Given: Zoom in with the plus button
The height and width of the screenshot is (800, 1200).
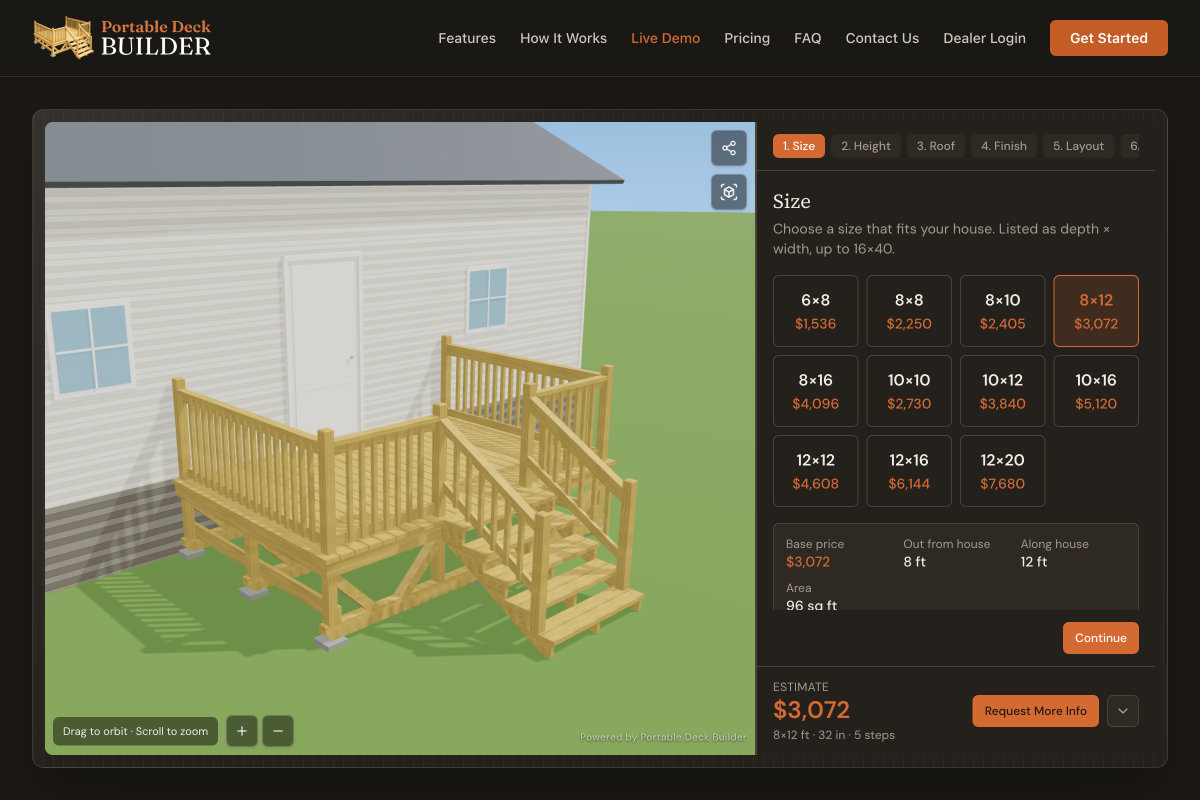Looking at the screenshot, I should click(242, 731).
